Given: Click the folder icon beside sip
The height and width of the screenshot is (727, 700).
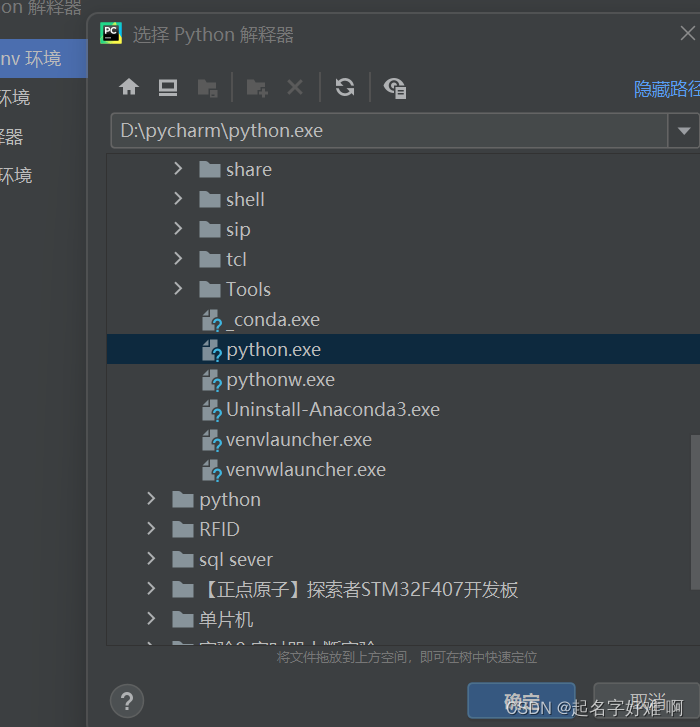Looking at the screenshot, I should point(210,230).
